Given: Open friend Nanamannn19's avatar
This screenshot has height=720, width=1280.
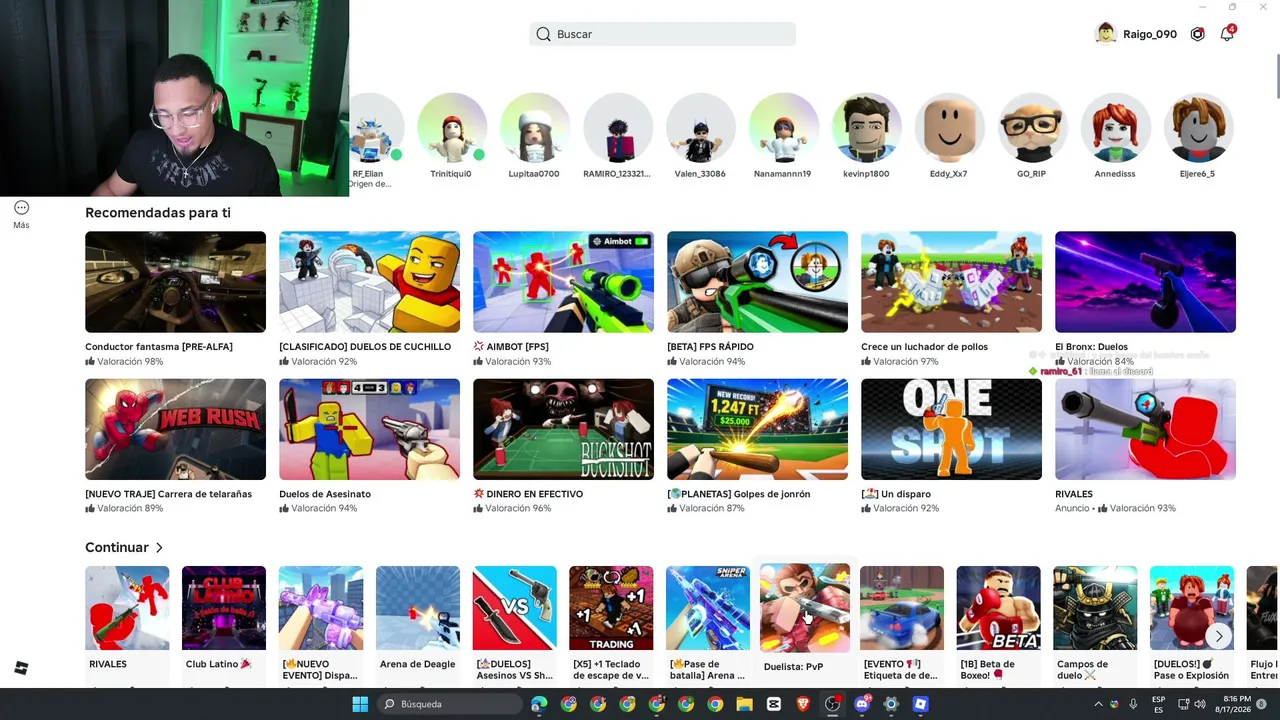Looking at the screenshot, I should click(783, 127).
